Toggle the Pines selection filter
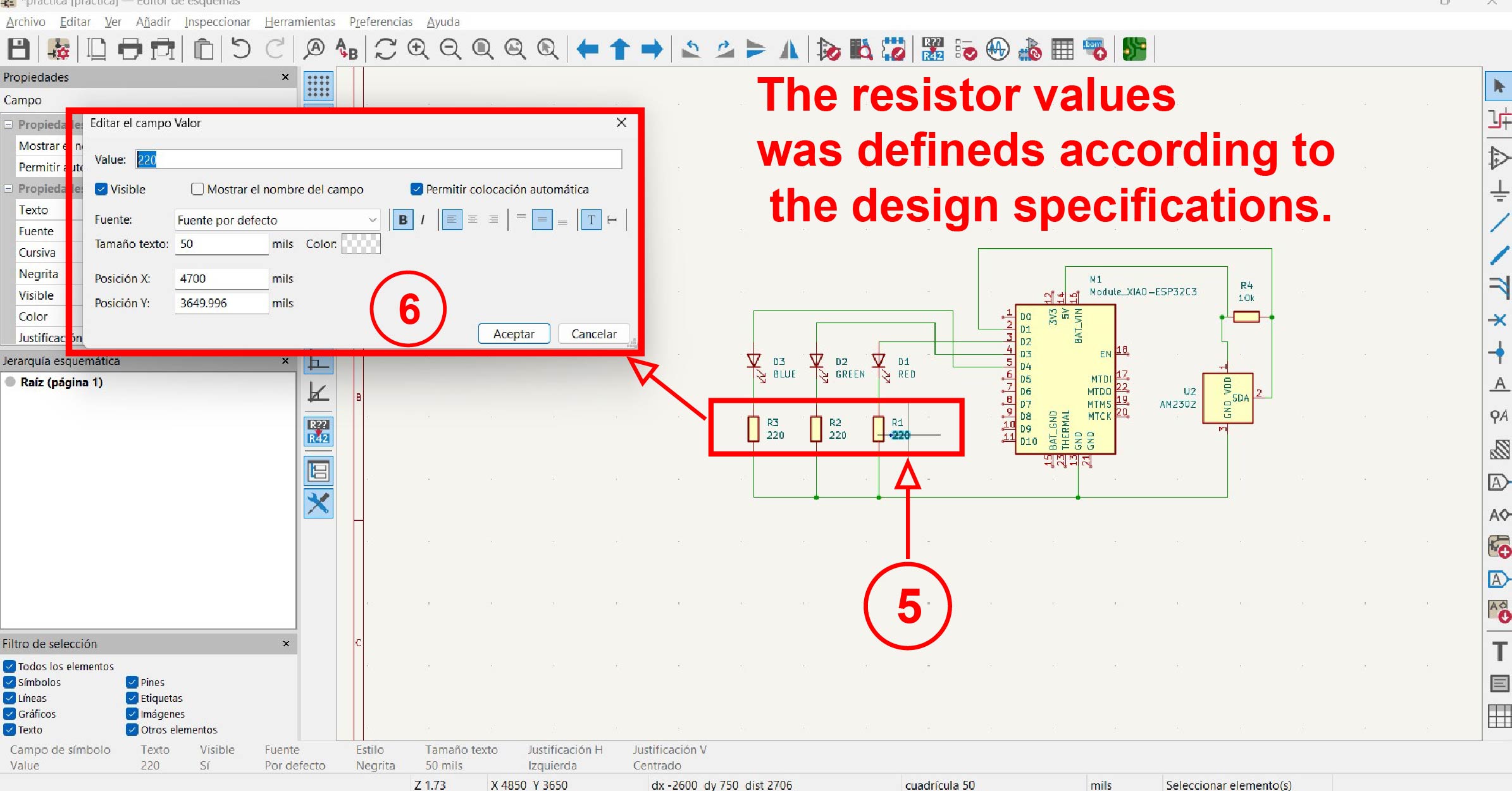This screenshot has width=1512, height=791. pos(132,682)
